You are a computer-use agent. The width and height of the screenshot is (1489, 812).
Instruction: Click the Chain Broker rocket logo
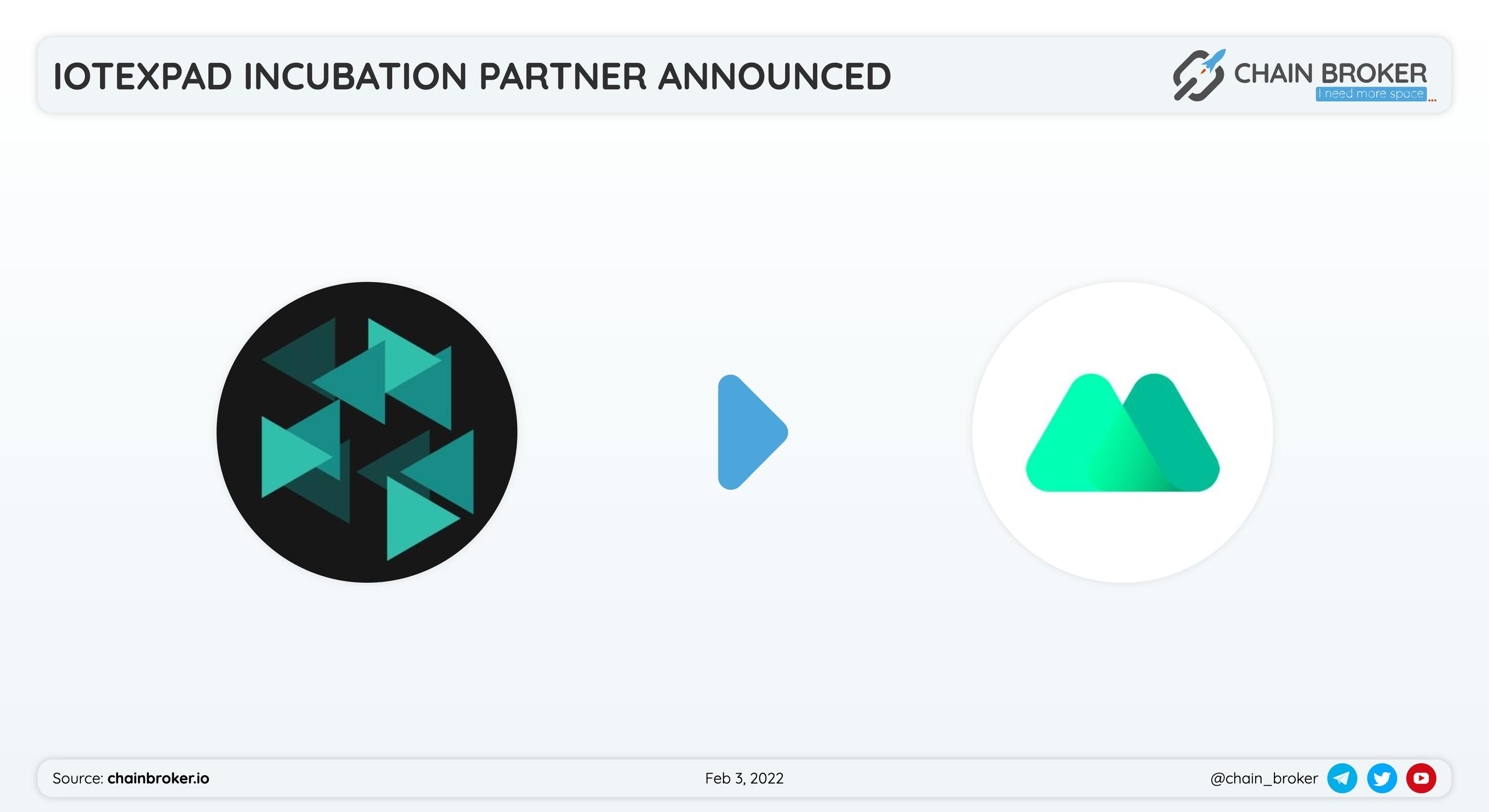[x=1199, y=76]
